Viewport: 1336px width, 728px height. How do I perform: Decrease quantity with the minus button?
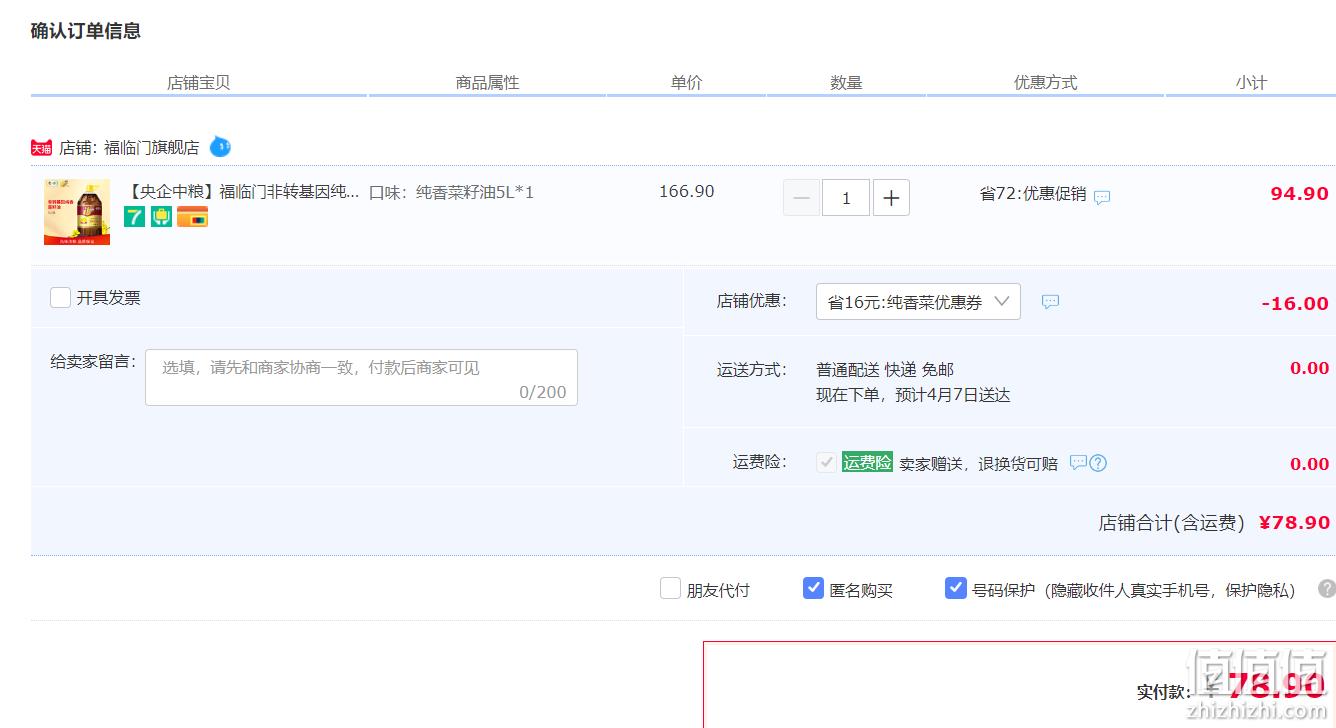point(801,198)
